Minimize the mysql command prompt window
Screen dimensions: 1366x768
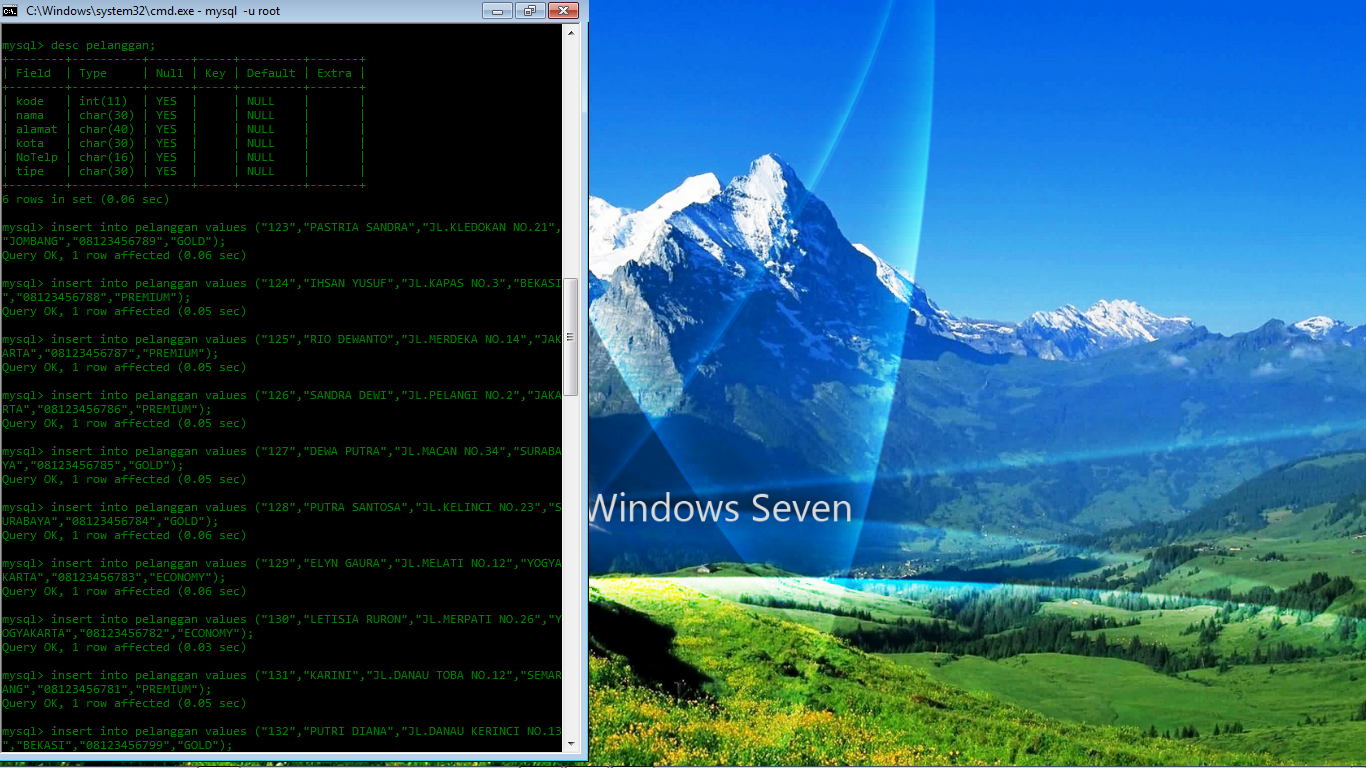click(x=497, y=11)
